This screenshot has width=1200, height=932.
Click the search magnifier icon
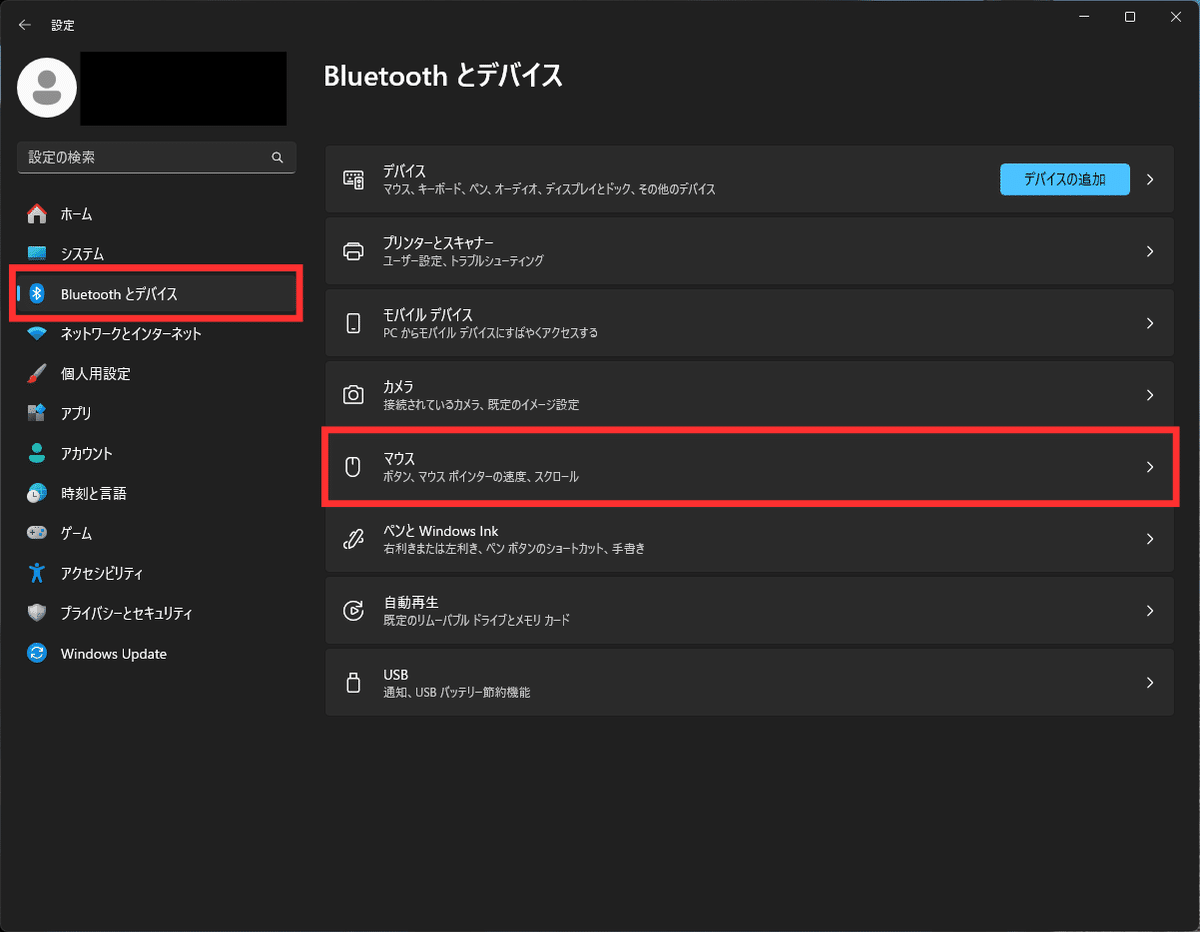(277, 158)
